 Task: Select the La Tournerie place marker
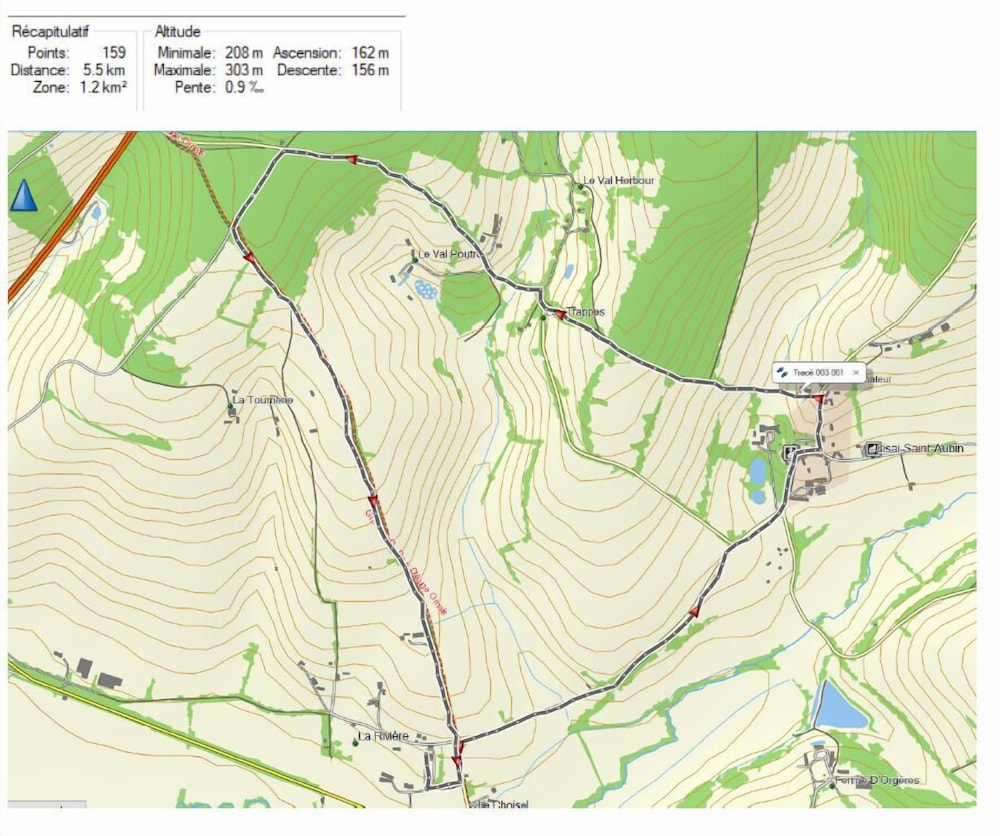click(230, 406)
